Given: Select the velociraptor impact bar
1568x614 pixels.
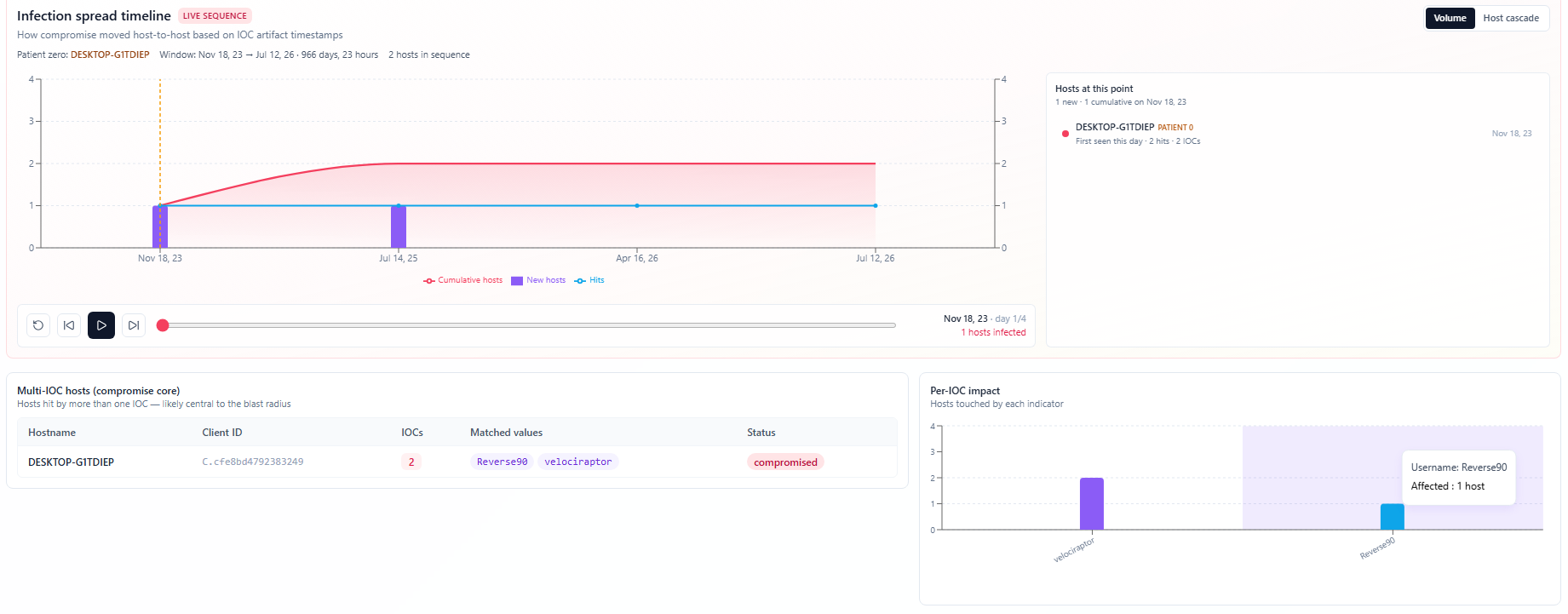Looking at the screenshot, I should [x=1092, y=503].
